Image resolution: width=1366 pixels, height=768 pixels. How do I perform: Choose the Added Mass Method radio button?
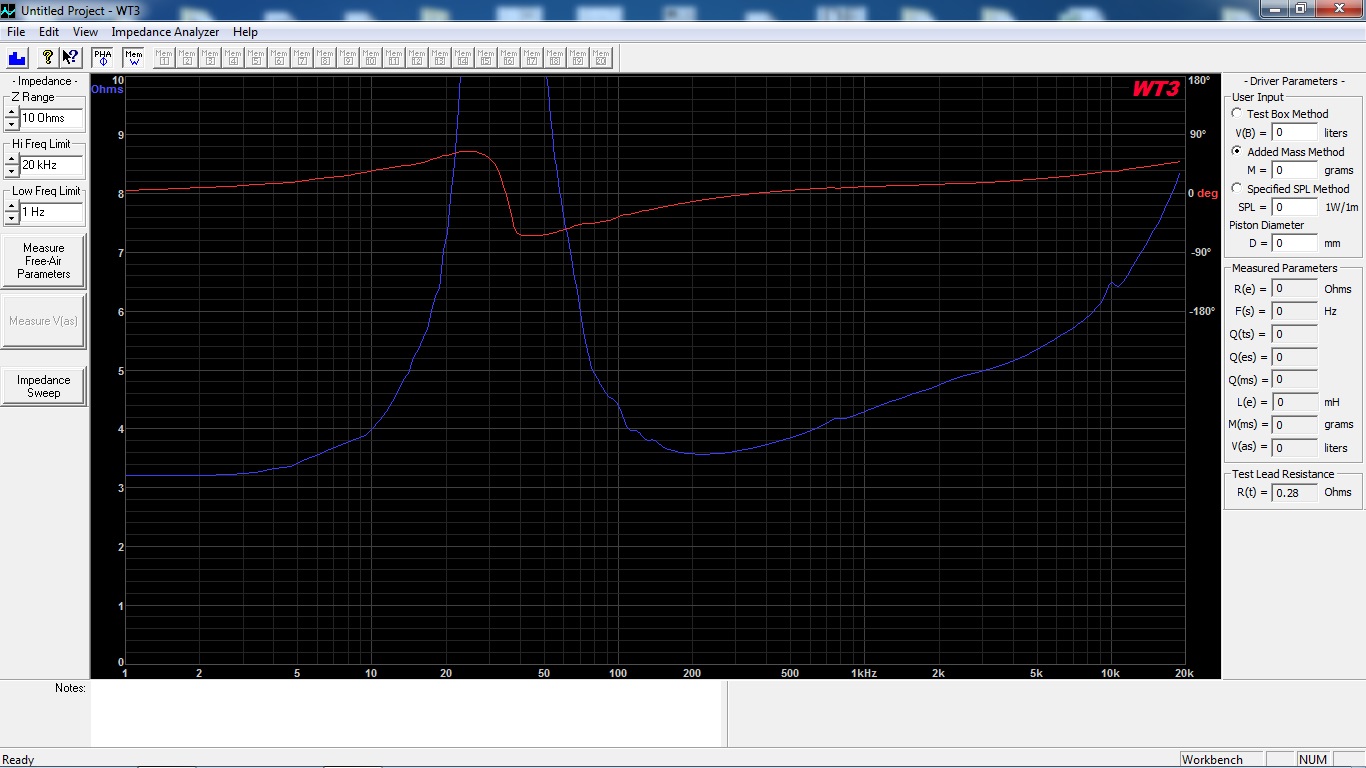coord(1237,152)
